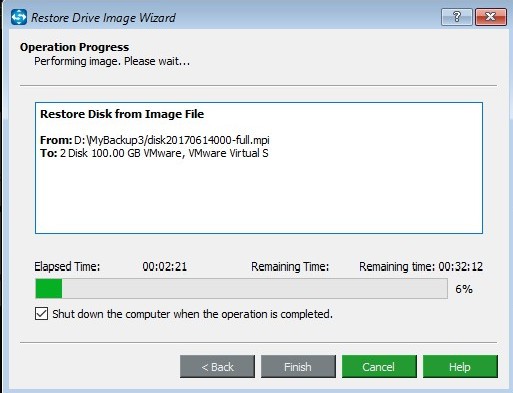Image resolution: width=513 pixels, height=393 pixels.
Task: Select the 'Restore Disk from Image File' heading
Action: point(122,114)
